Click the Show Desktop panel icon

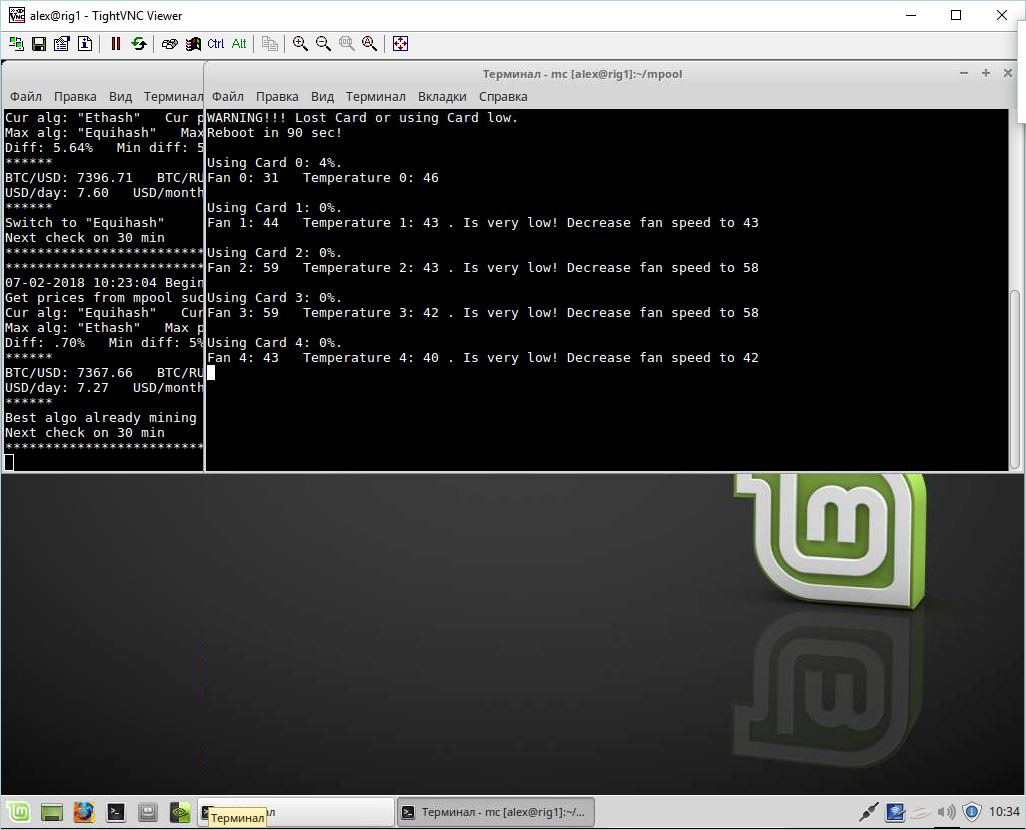(52, 812)
